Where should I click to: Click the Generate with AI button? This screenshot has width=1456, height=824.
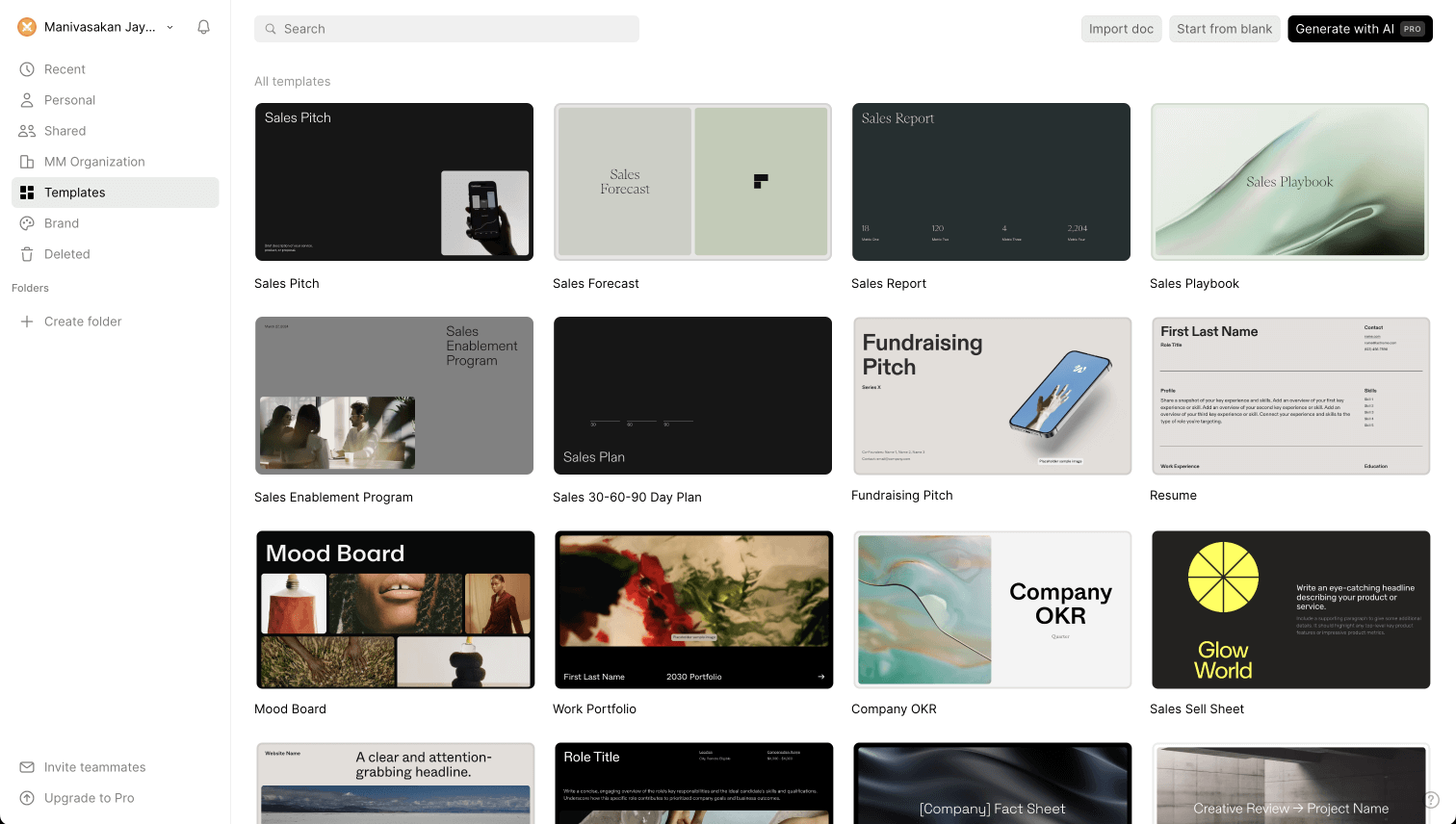pyautogui.click(x=1359, y=29)
